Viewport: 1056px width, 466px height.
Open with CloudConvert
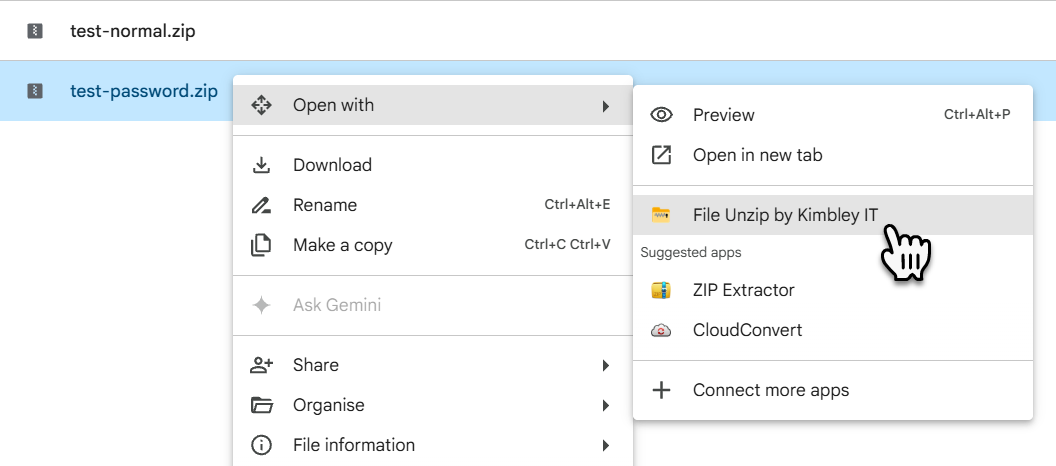tap(833, 330)
